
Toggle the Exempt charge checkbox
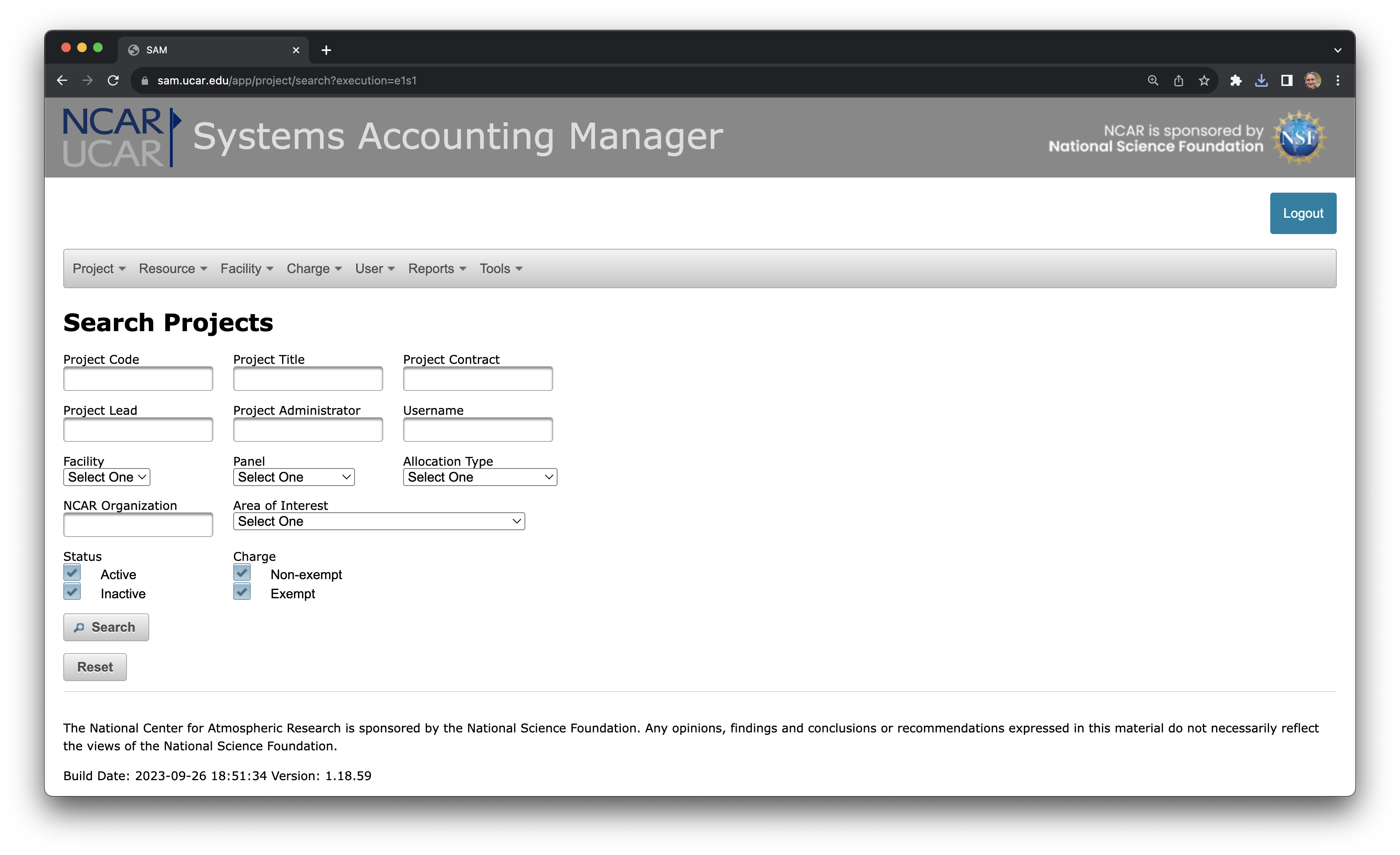click(x=242, y=592)
